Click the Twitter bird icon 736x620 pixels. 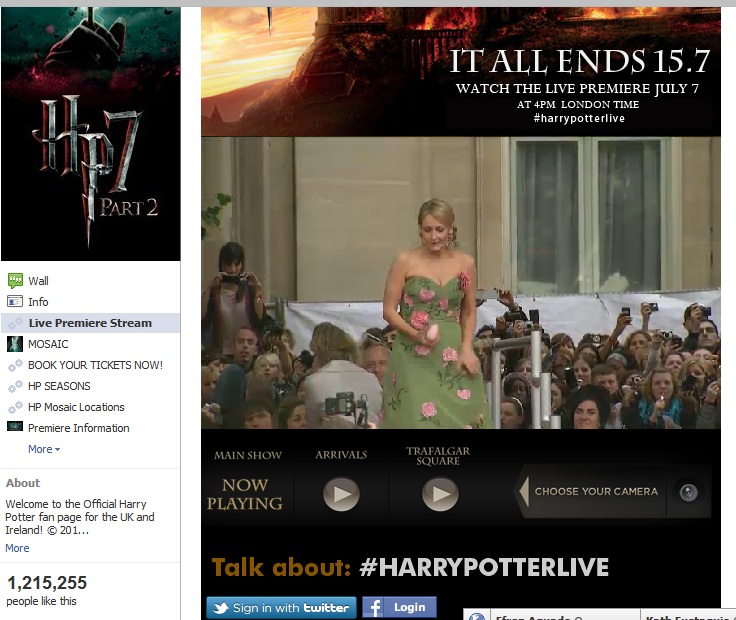click(221, 608)
